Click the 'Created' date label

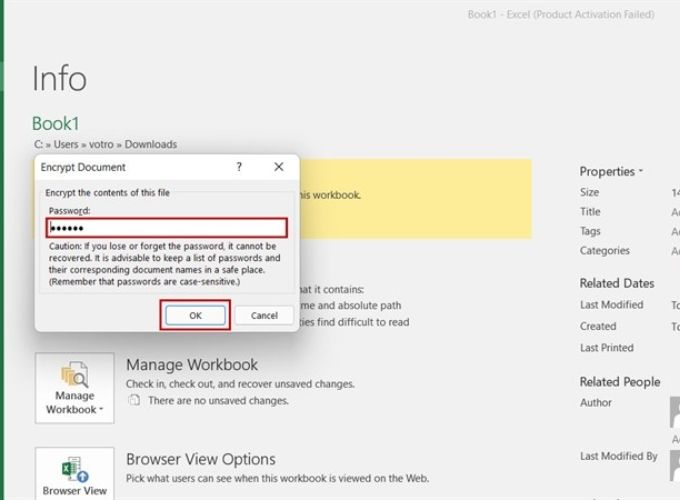[598, 326]
